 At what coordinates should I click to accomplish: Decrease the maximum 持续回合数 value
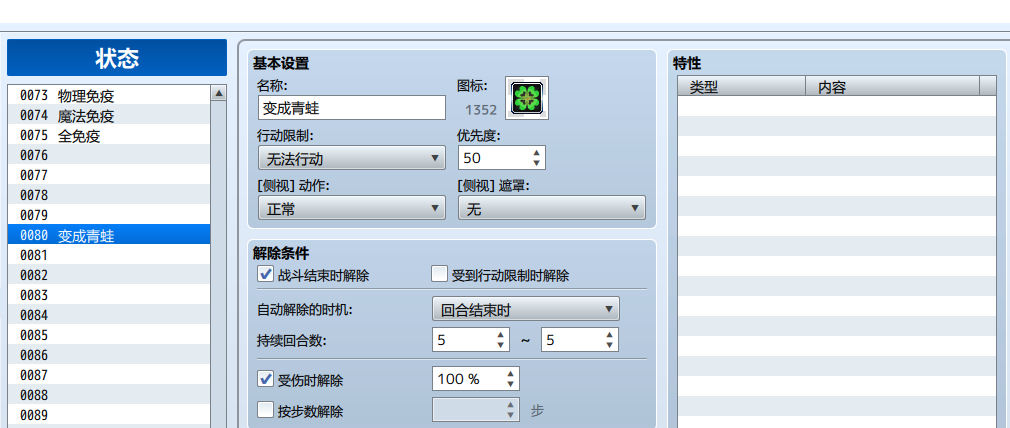pos(609,345)
